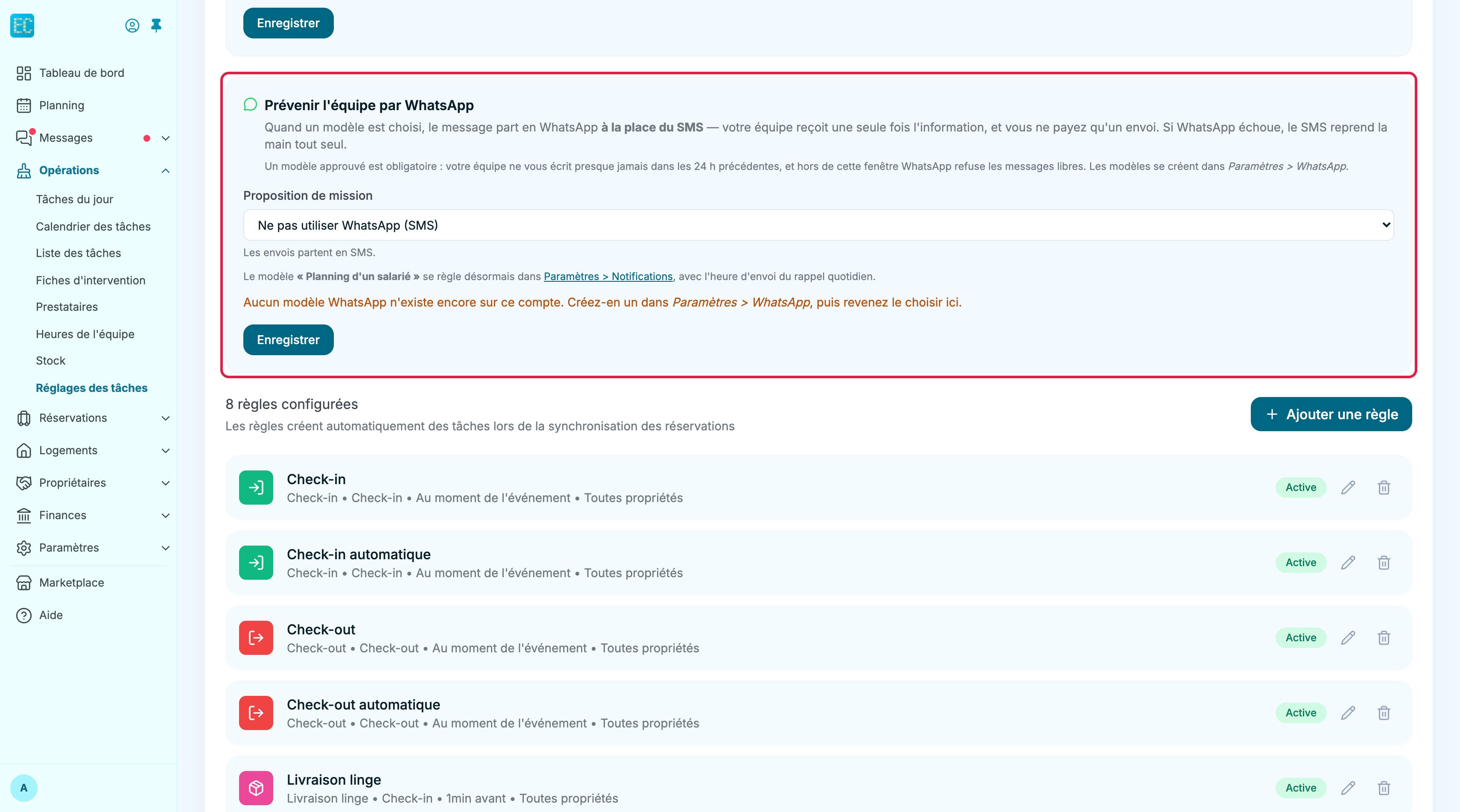Open the Proposition de mission dropdown
Screen dimensions: 1460x812
(818, 225)
